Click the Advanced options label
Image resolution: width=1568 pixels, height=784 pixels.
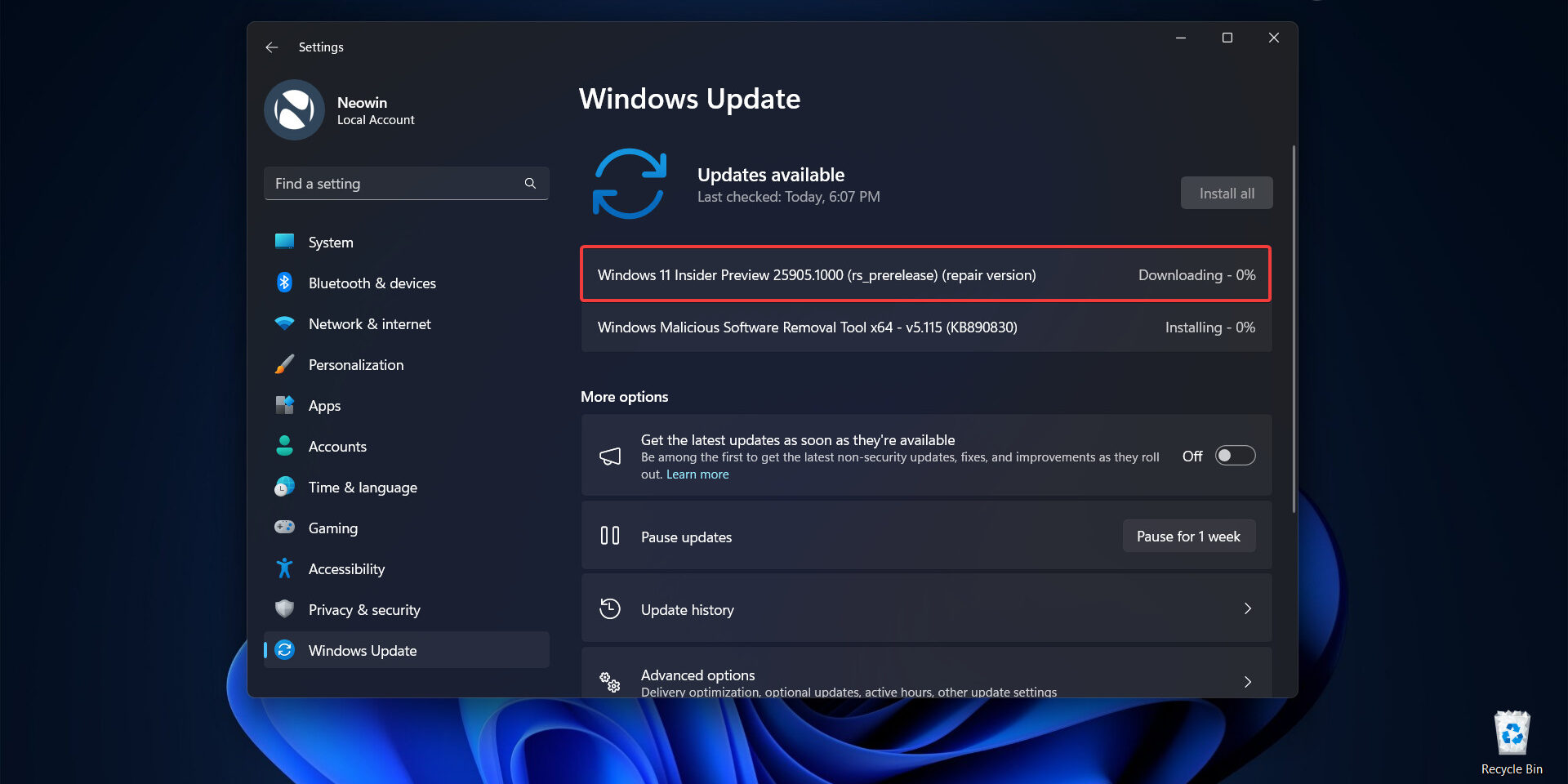click(698, 675)
